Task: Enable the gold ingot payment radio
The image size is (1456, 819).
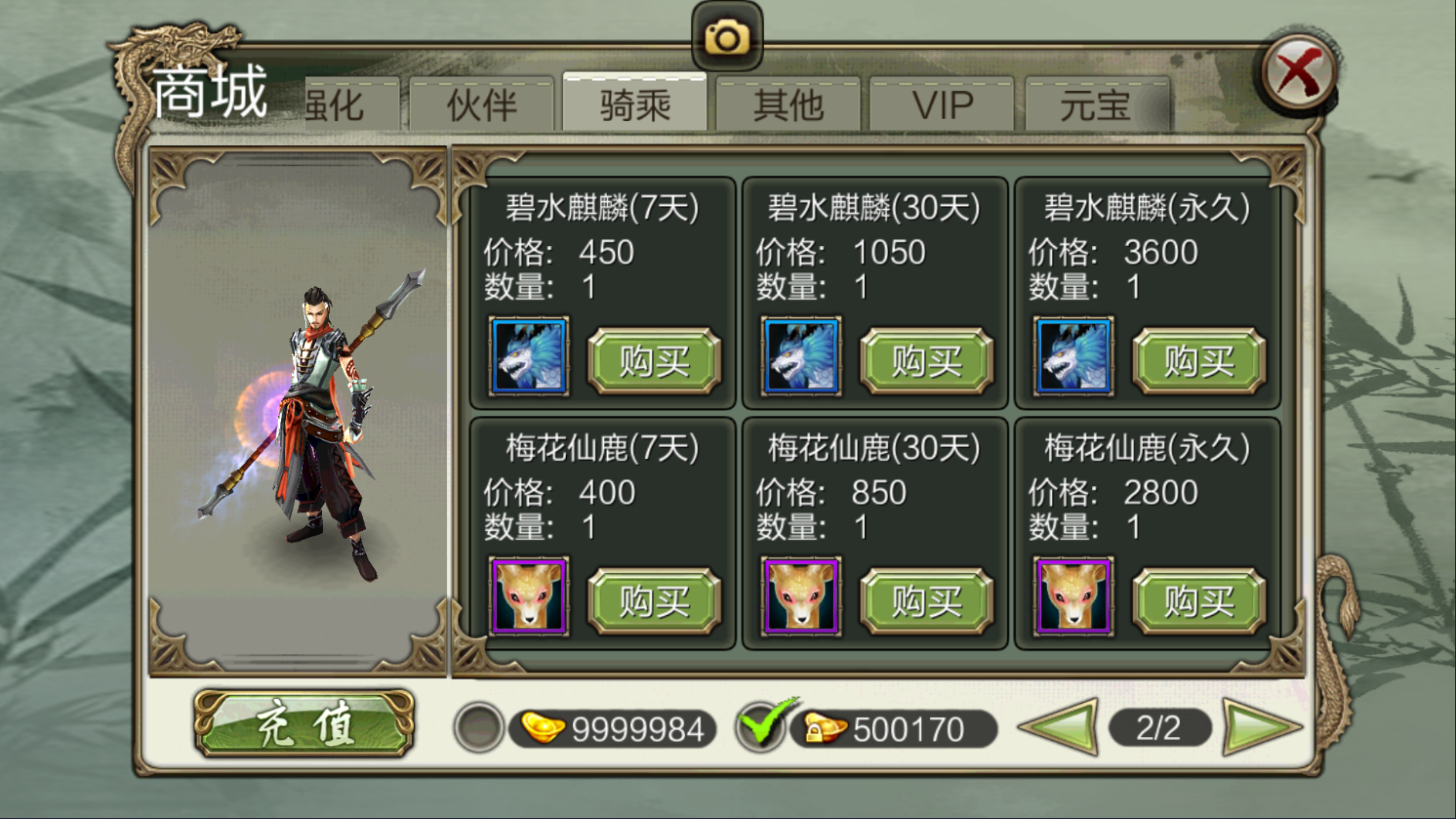Action: (478, 728)
